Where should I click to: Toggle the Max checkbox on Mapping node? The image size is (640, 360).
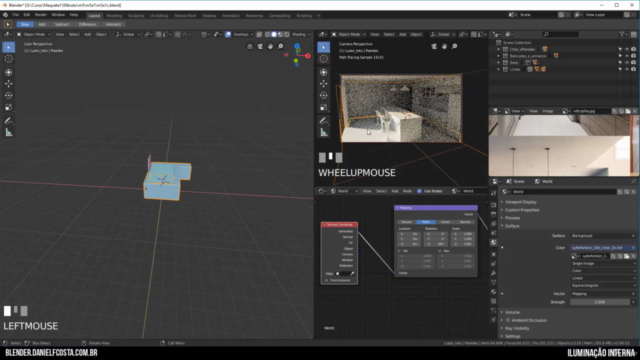(440, 251)
